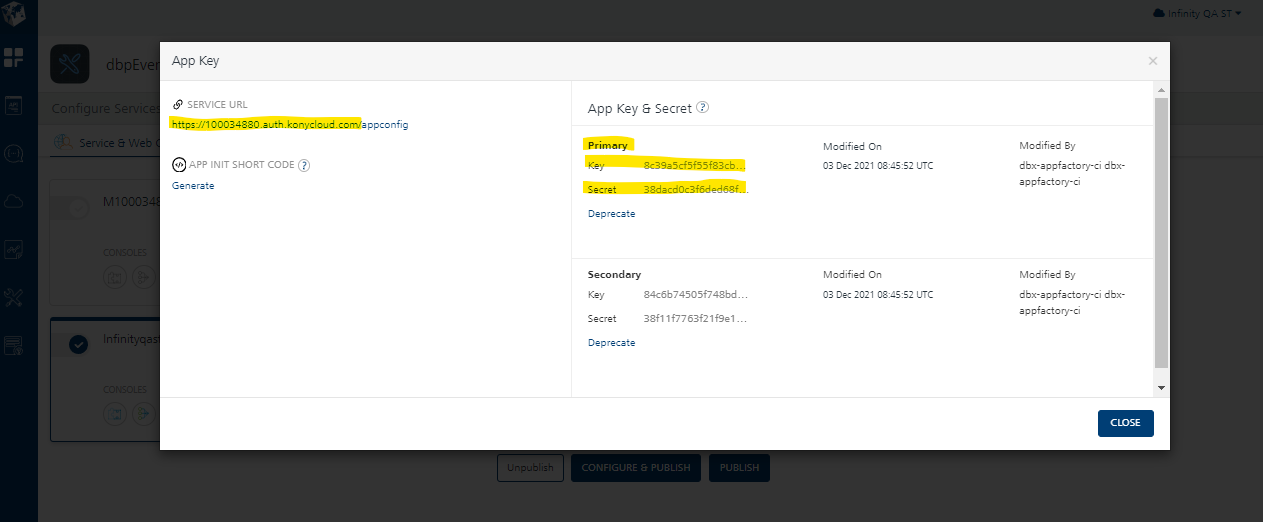Deprecate the Primary app key
This screenshot has width=1263, height=522.
coord(611,214)
